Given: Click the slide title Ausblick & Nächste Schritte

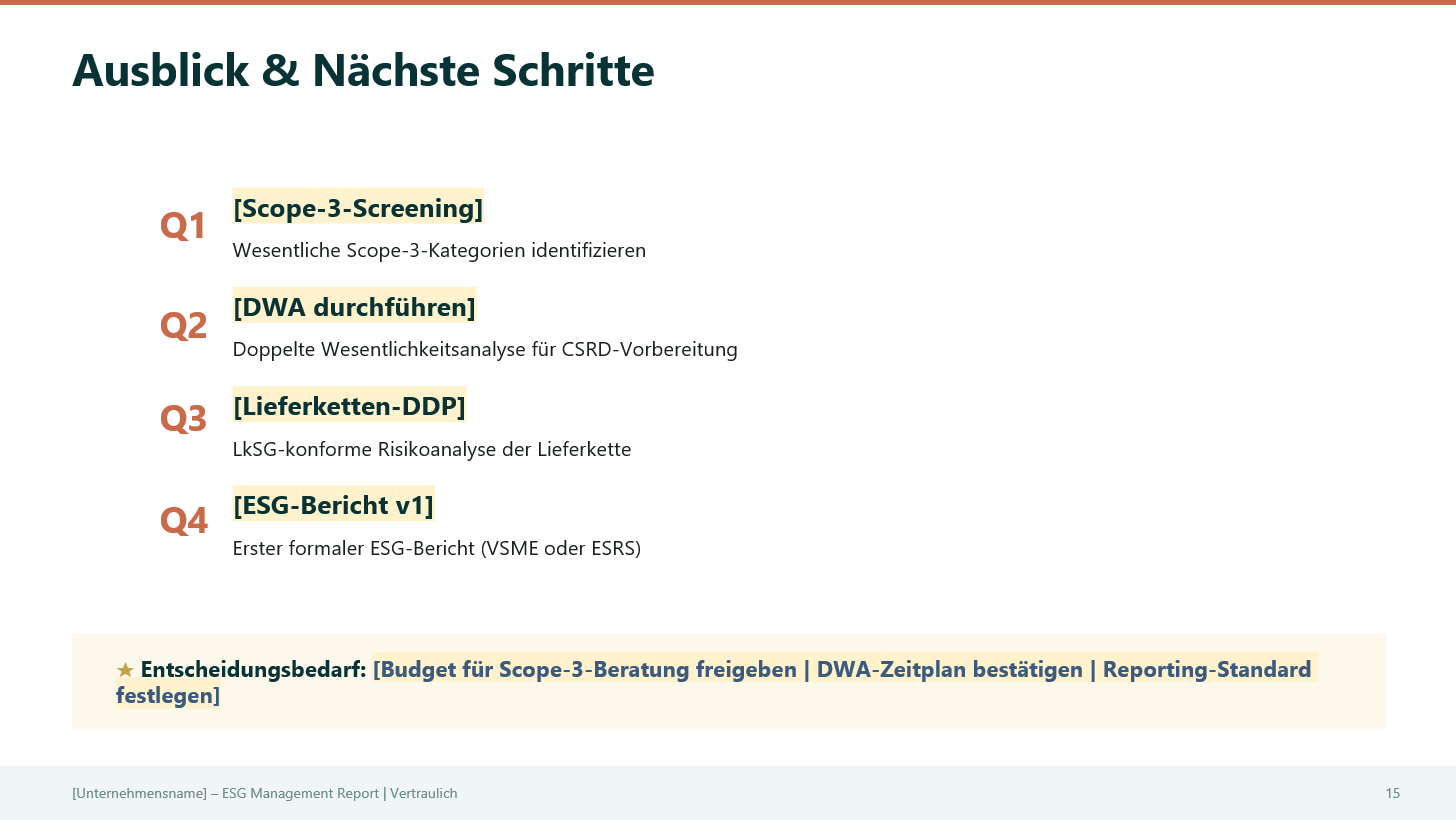Looking at the screenshot, I should point(363,70).
